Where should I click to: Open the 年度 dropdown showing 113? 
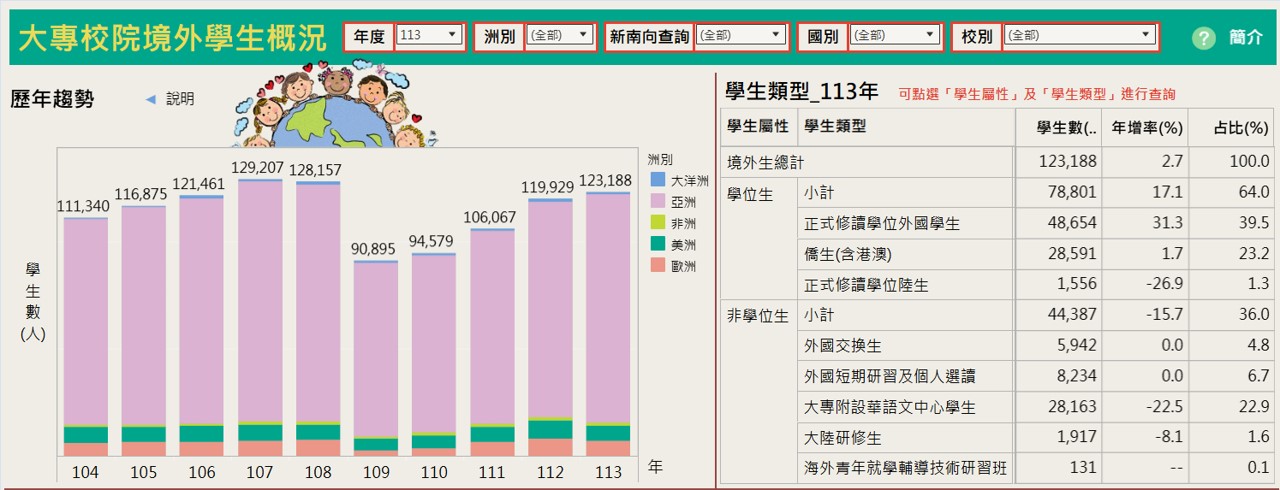click(x=429, y=36)
